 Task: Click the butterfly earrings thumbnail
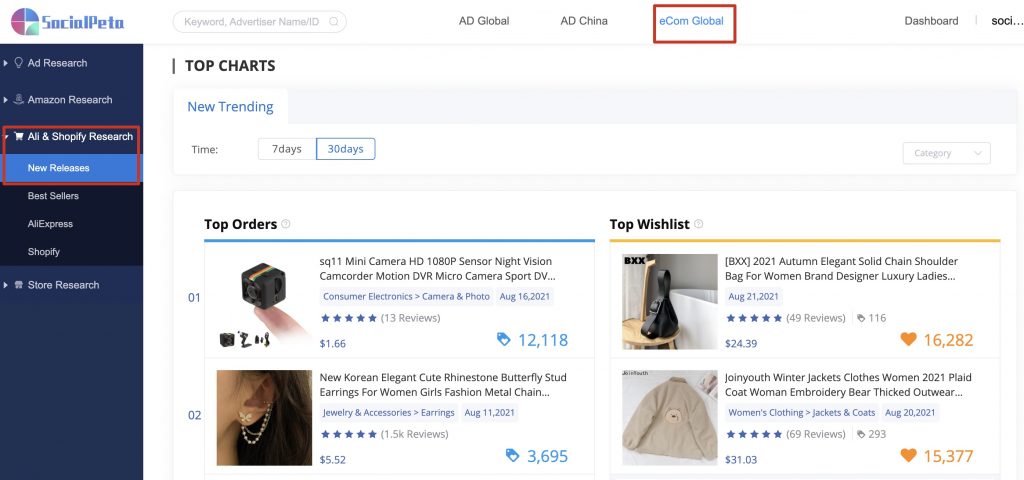tap(264, 417)
